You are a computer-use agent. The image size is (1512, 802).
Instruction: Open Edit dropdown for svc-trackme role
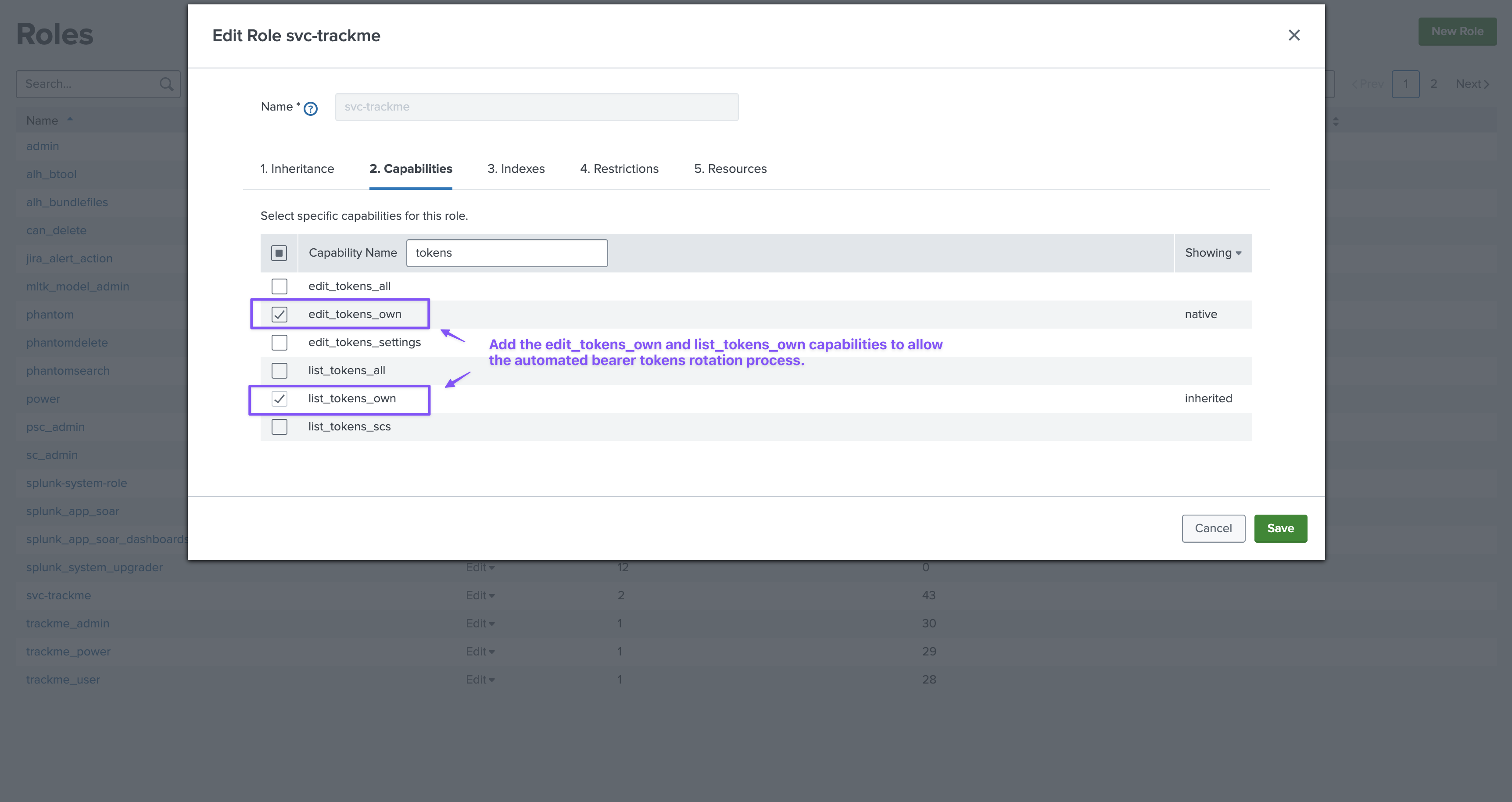point(480,595)
